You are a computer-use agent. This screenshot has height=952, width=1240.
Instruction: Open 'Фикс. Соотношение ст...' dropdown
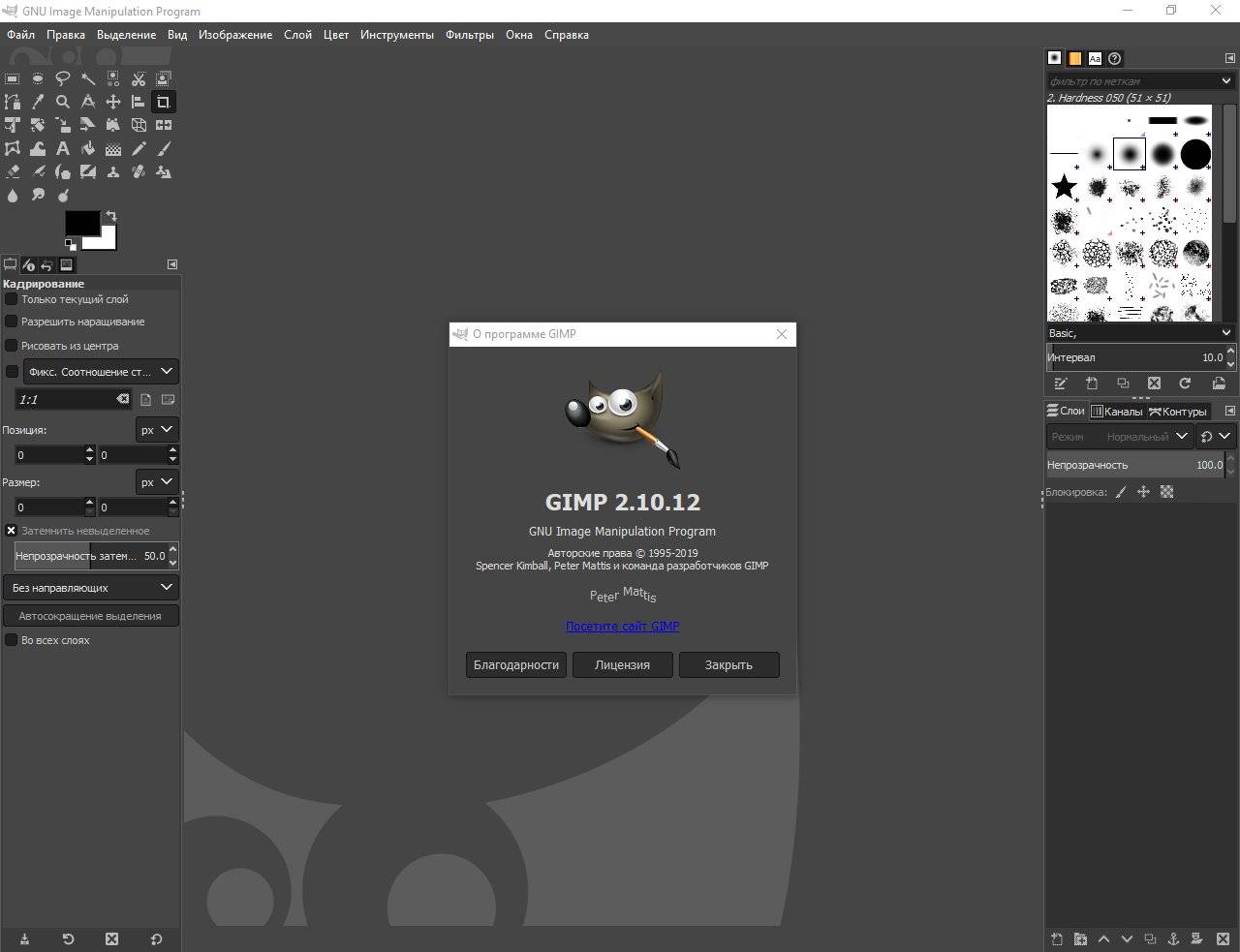coord(101,372)
